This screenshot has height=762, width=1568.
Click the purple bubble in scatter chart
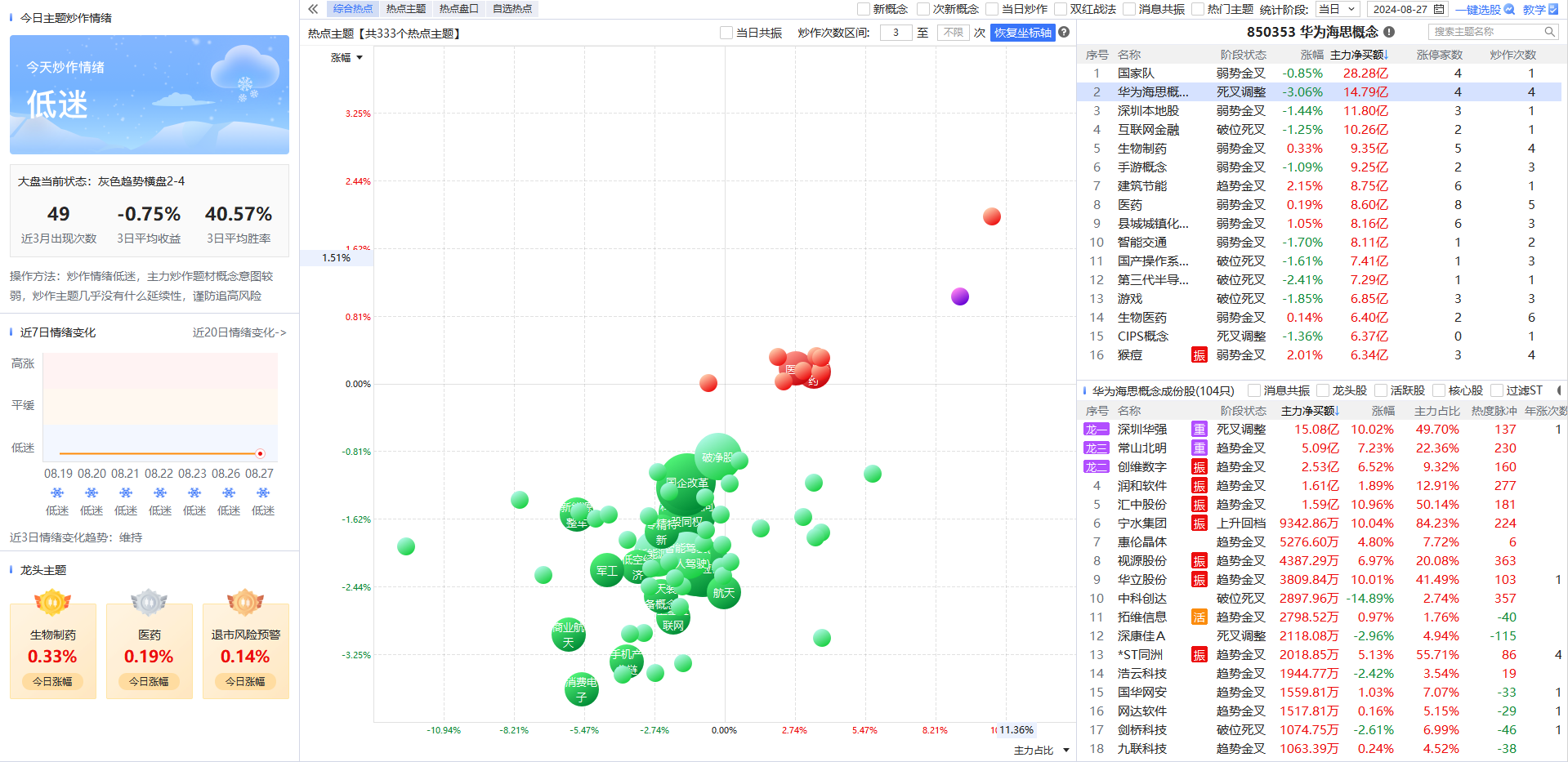coord(960,296)
